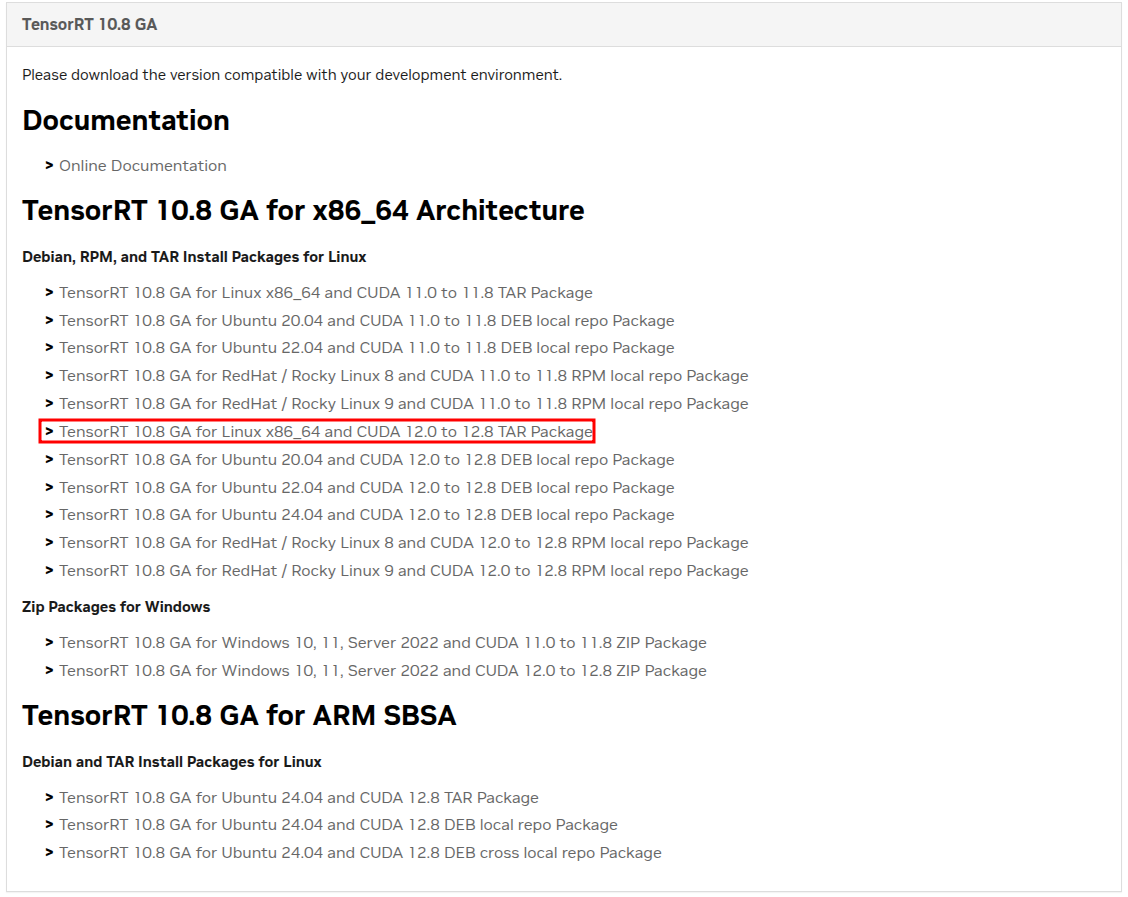Screen dimensions: 1128x897
Task: Select RedHat / Rocky Linux 9 CUDA 12.0 to 12.8 RPM
Action: pyautogui.click(x=404, y=571)
